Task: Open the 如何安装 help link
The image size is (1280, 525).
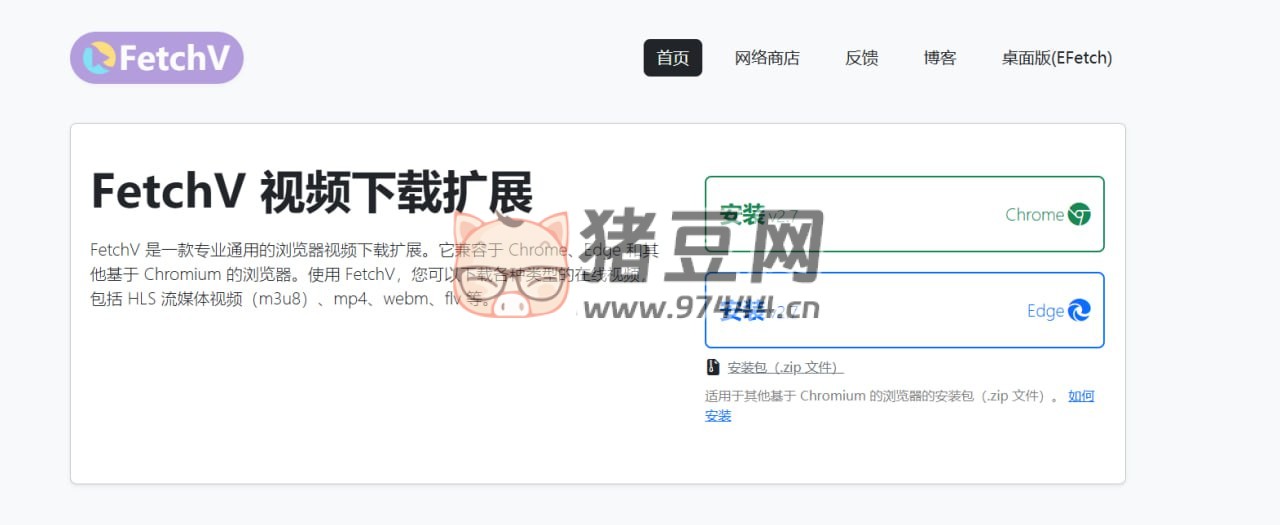Action: point(1081,396)
